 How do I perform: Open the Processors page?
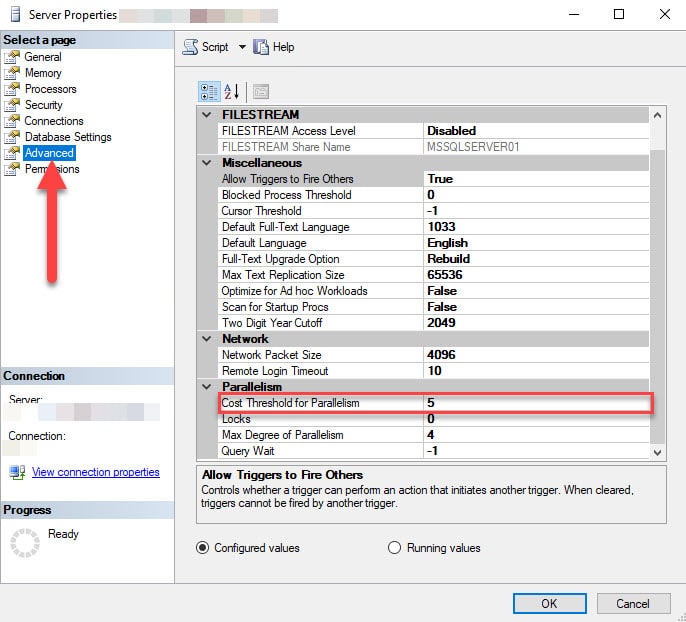[x=51, y=89]
